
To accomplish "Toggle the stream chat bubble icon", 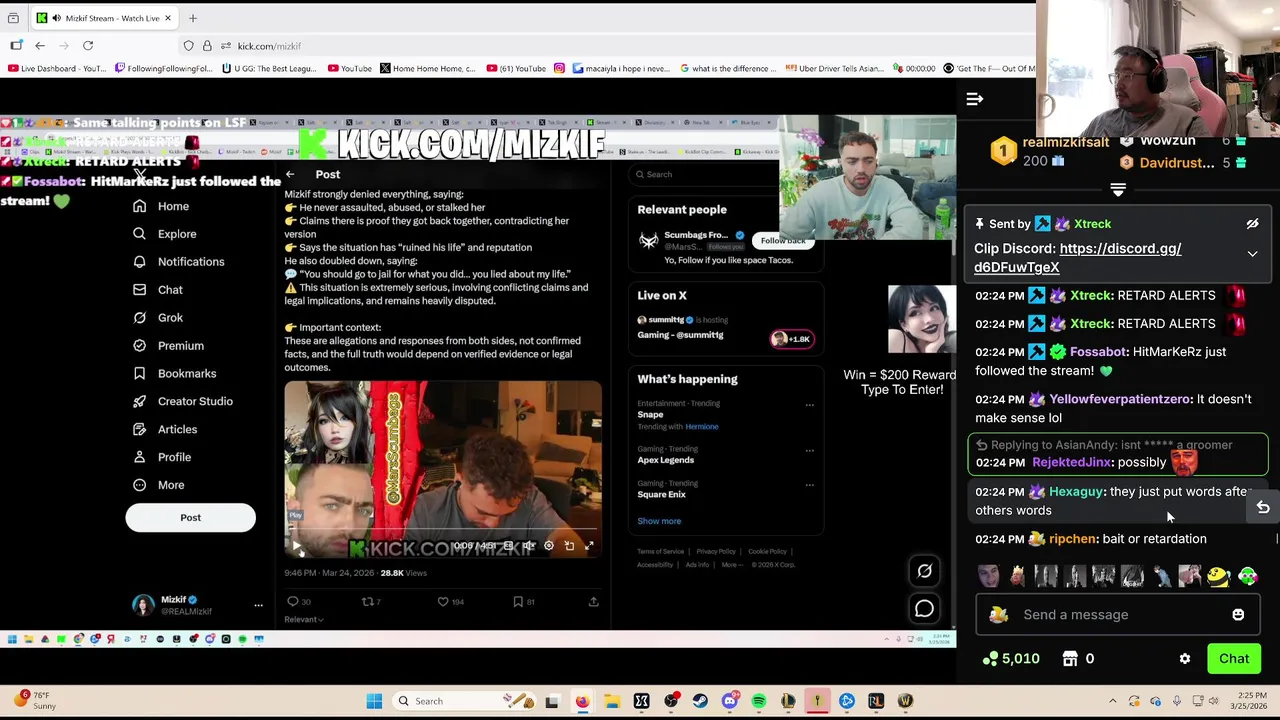I will pyautogui.click(x=924, y=608).
